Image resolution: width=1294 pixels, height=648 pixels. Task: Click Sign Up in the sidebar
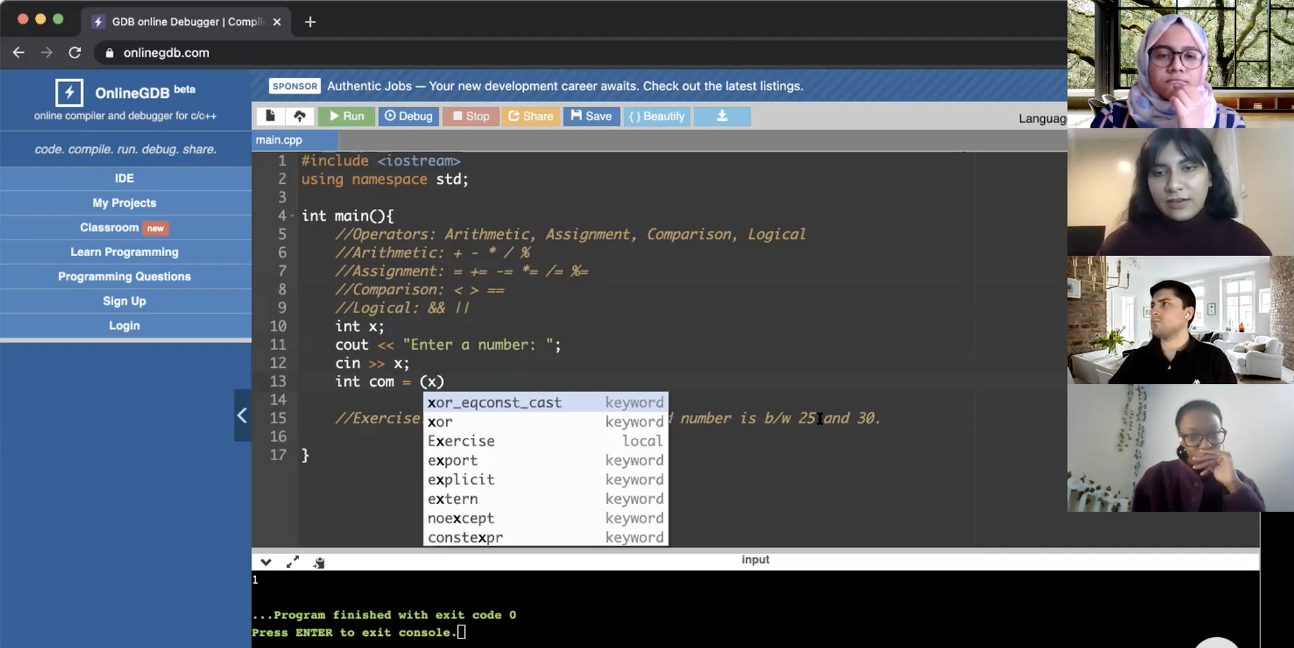coord(125,301)
